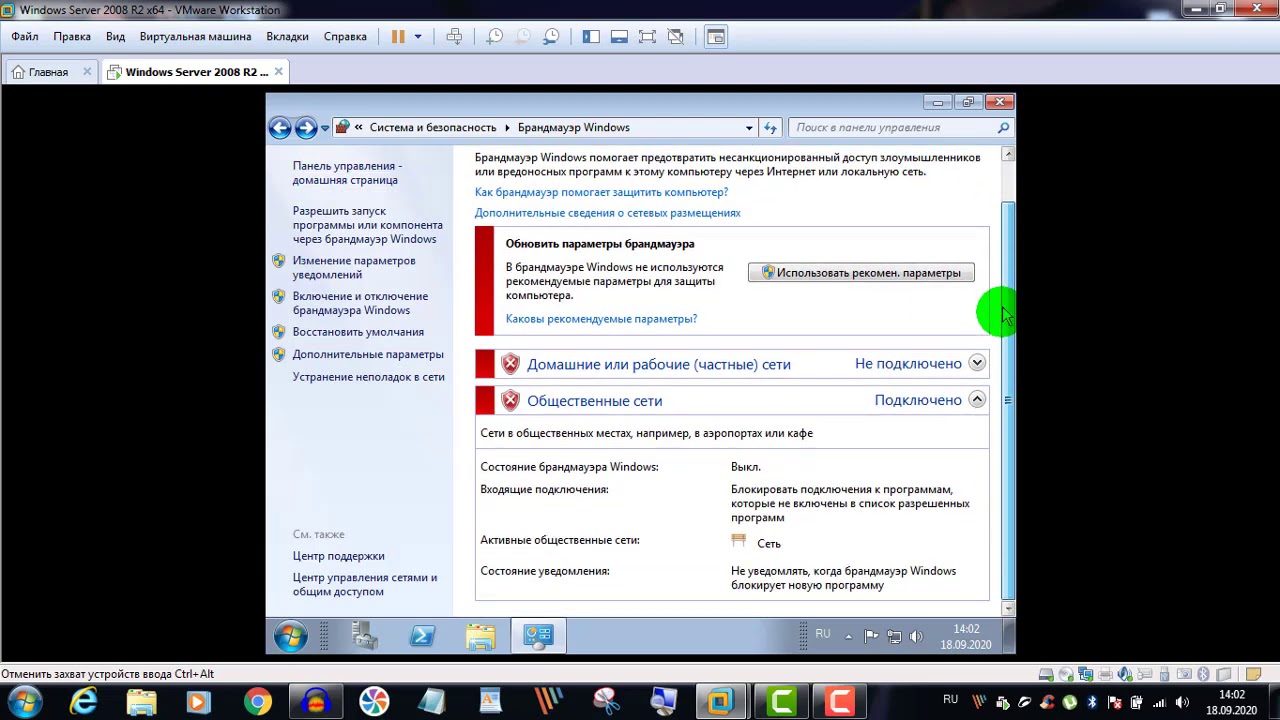
Task: Toggle the console view icon in VMware toolbar
Action: point(715,36)
